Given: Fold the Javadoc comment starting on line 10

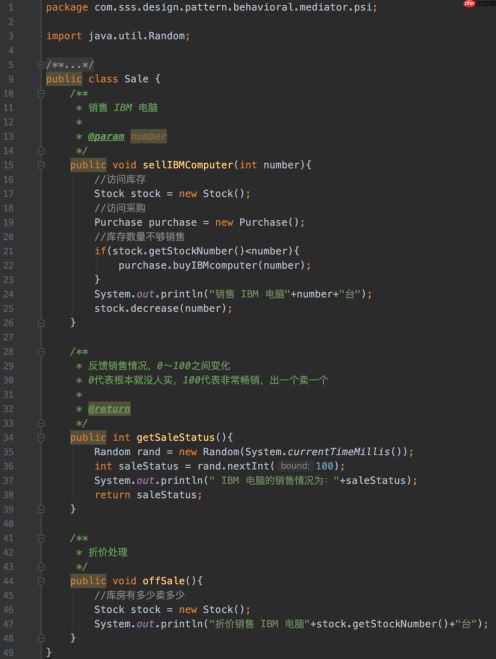Looking at the screenshot, I should [41, 93].
